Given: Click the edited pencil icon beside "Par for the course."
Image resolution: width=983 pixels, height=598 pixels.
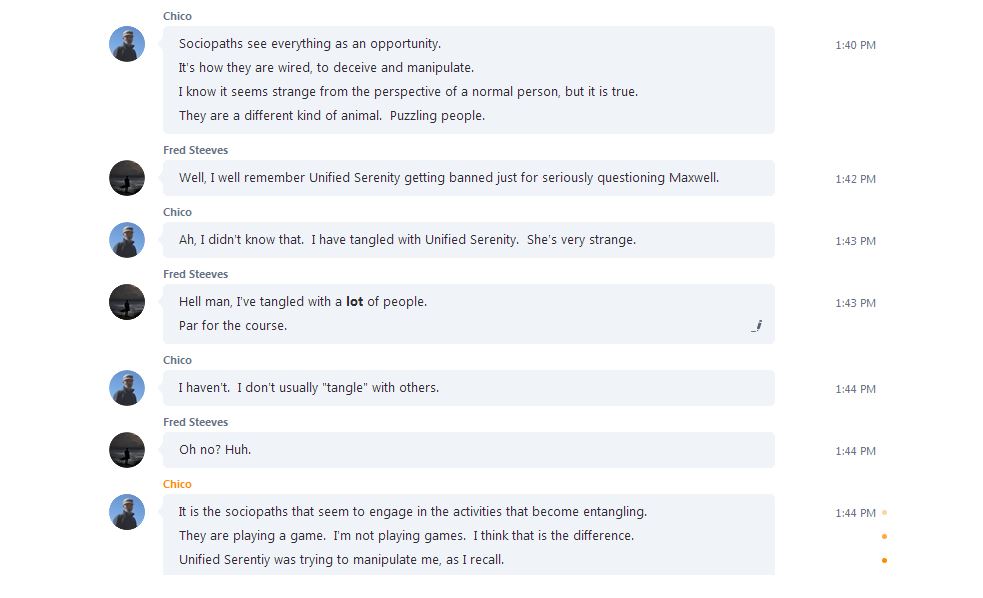Looking at the screenshot, I should 757,325.
